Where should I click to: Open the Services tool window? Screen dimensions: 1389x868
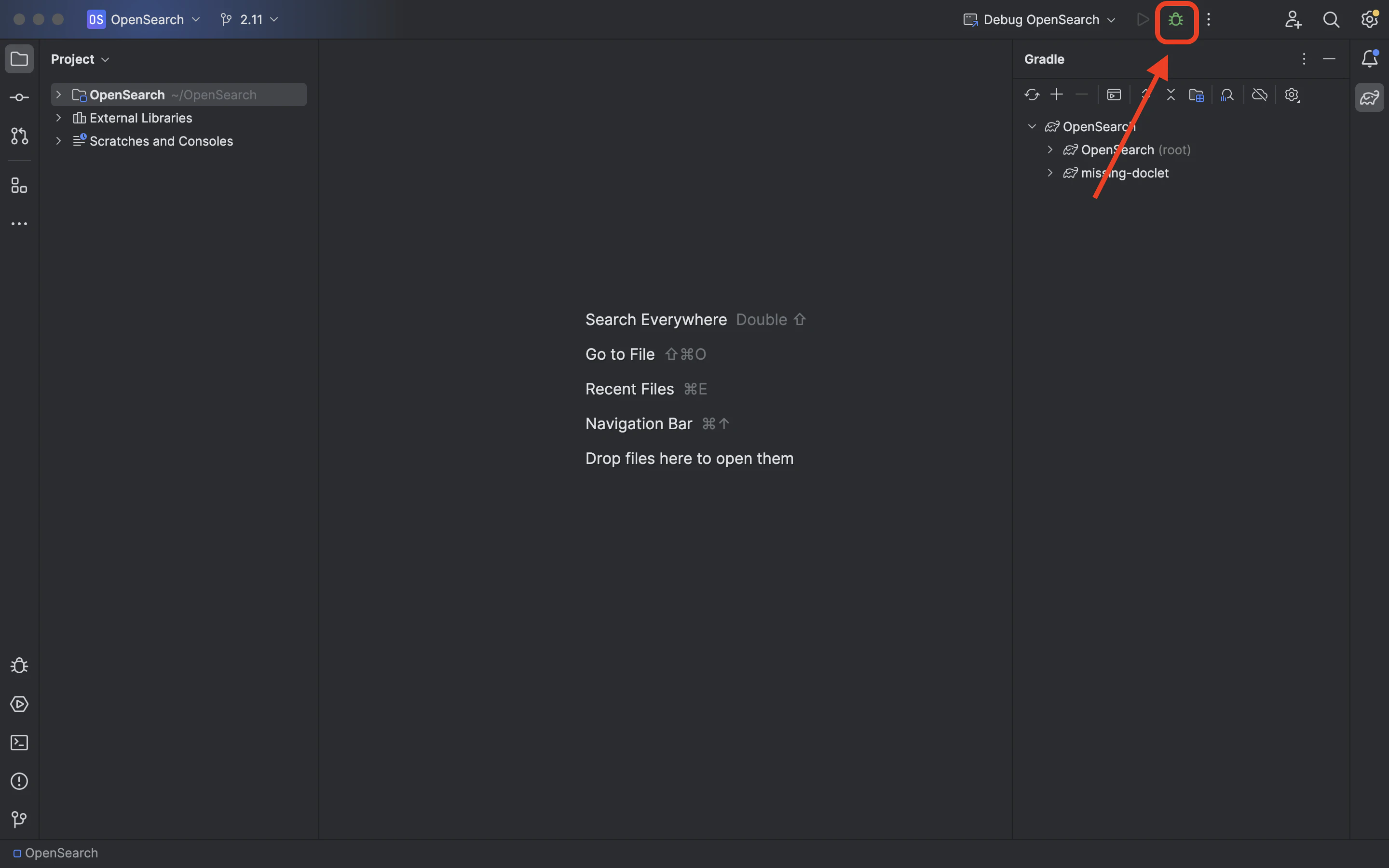(x=19, y=704)
